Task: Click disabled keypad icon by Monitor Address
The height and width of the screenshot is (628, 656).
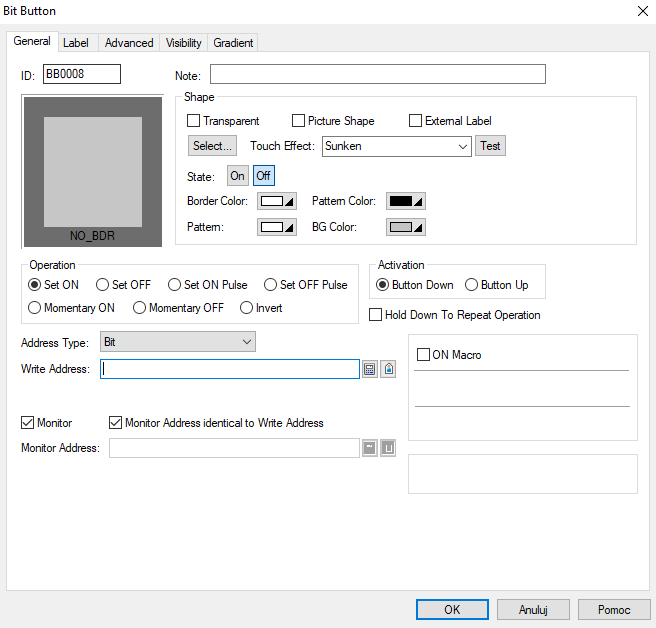Action: tap(369, 448)
